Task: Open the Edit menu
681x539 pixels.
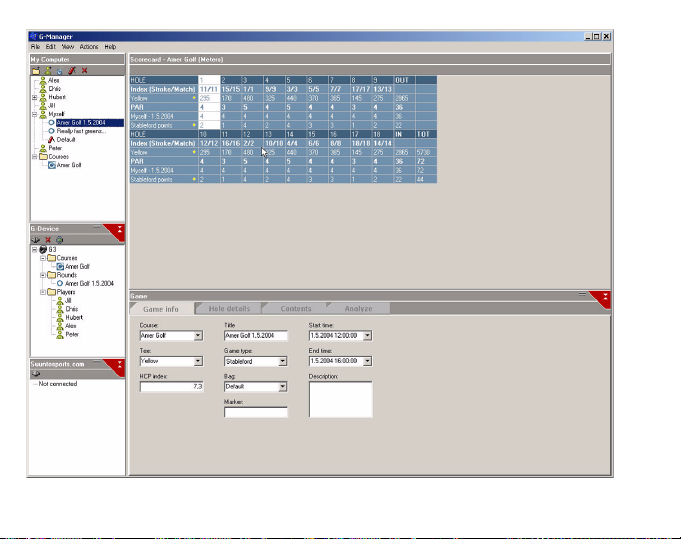Action: (51, 46)
